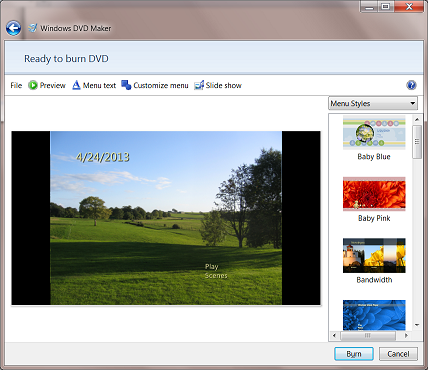Screen dimensions: 428x370
Task: Click the Cancel button
Action: 398,354
